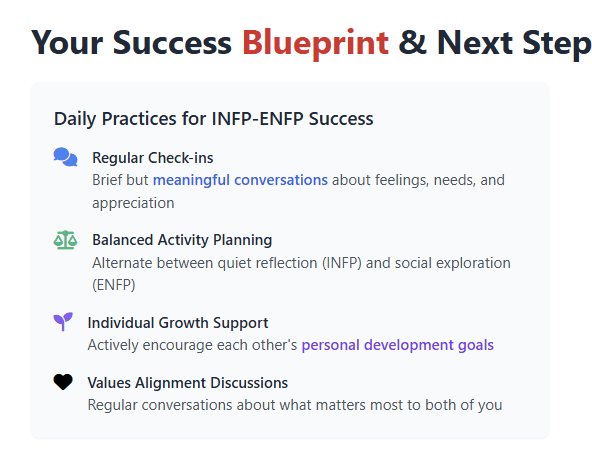Image resolution: width=592 pixels, height=457 pixels.
Task: Click the red 'Blueprint' word in title
Action: pos(315,43)
